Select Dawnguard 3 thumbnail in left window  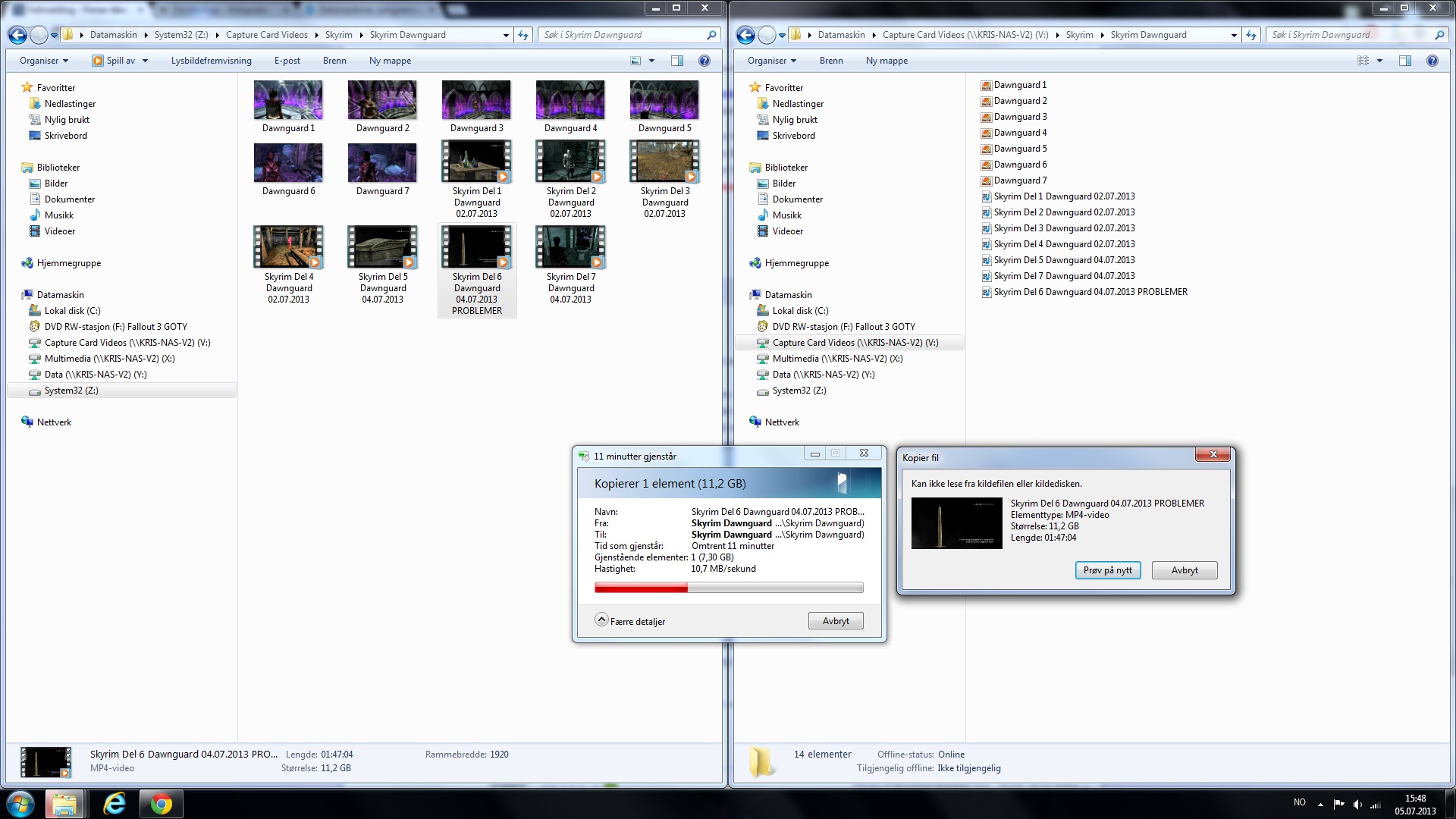click(476, 100)
